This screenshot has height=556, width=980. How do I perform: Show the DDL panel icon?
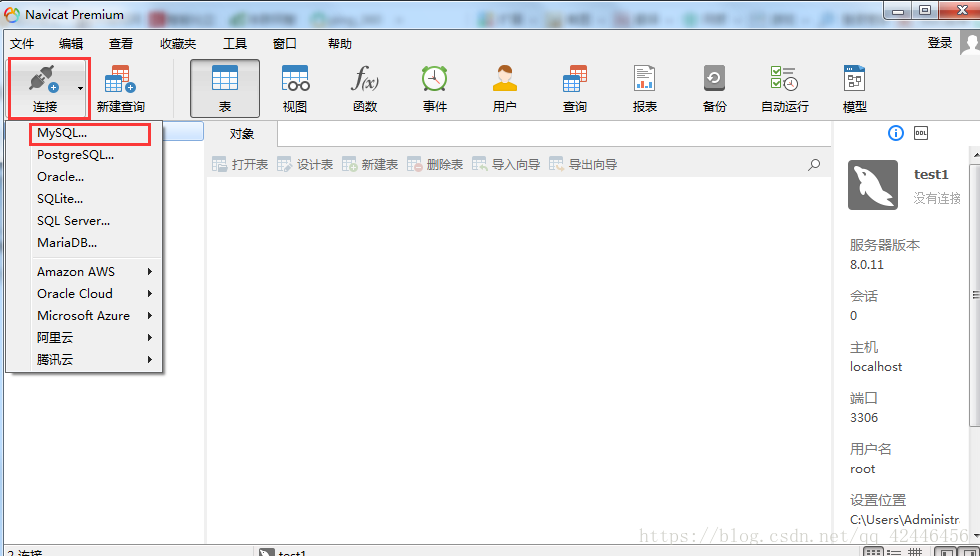tap(921, 133)
